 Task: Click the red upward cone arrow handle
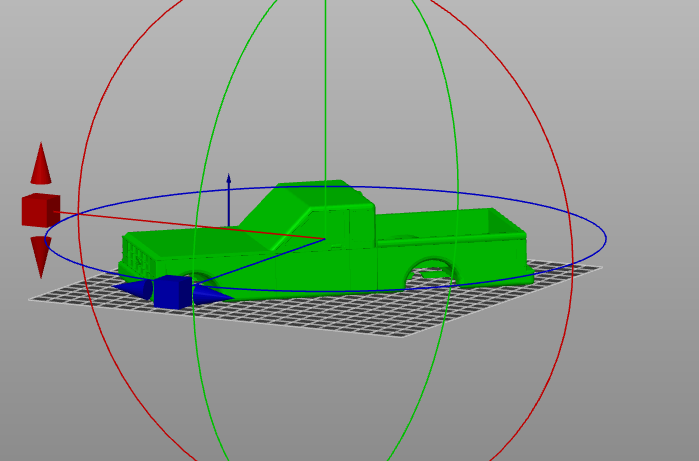[40, 166]
